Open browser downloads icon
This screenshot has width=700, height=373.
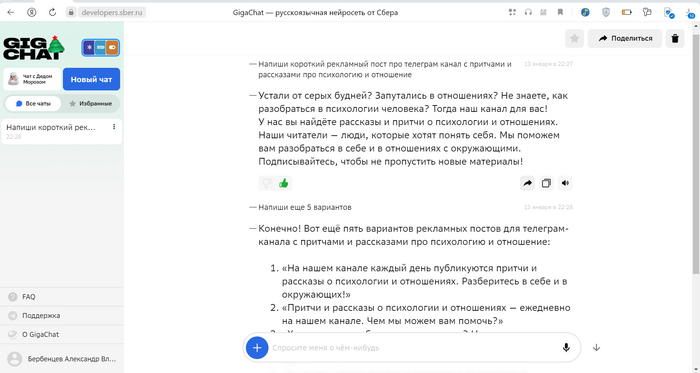(x=690, y=13)
